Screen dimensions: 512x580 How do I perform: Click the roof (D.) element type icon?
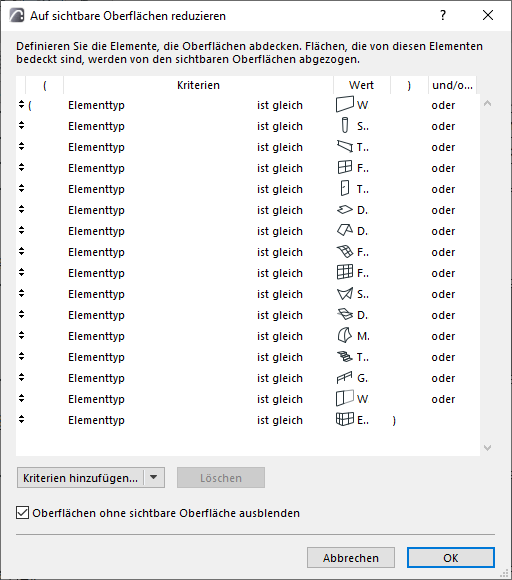(345, 230)
